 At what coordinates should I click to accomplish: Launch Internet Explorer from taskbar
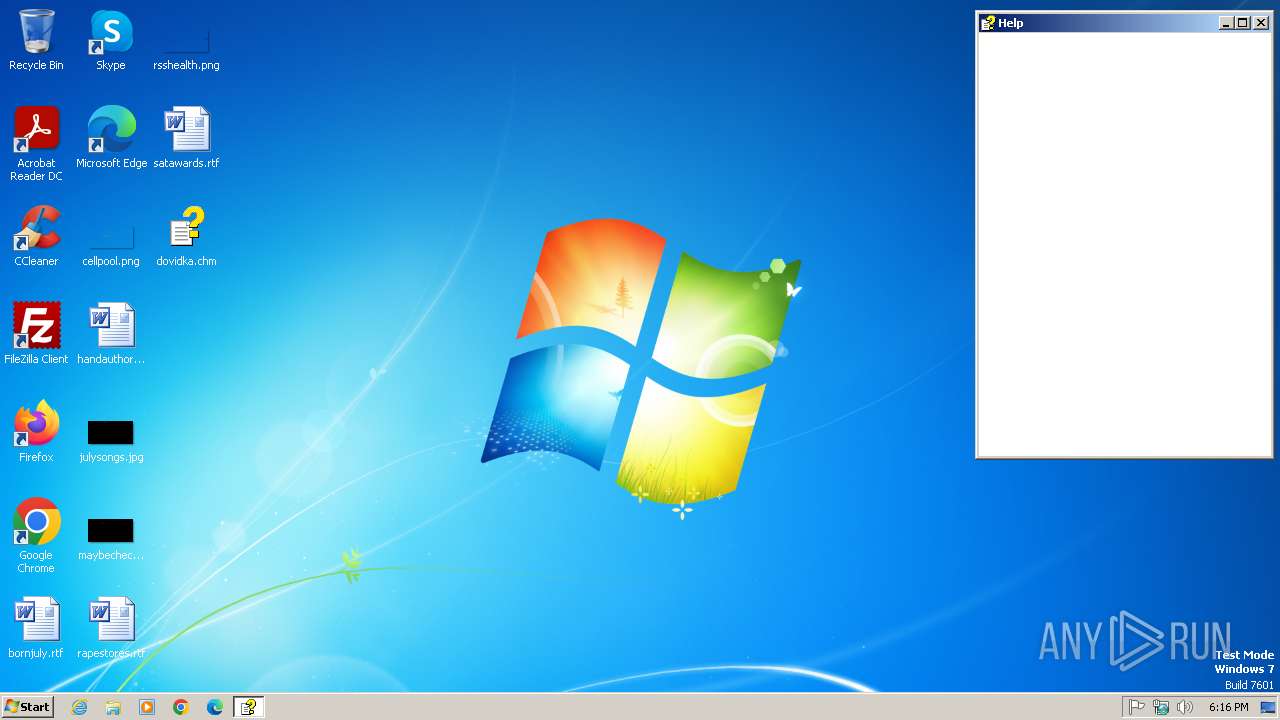tap(79, 707)
